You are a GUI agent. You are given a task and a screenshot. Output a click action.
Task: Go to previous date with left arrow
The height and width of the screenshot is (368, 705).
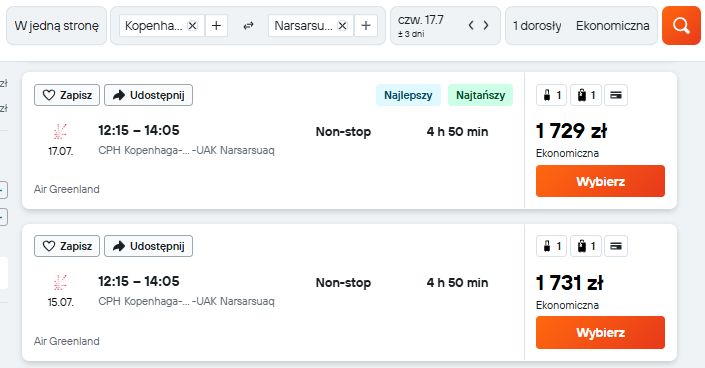[x=471, y=25]
